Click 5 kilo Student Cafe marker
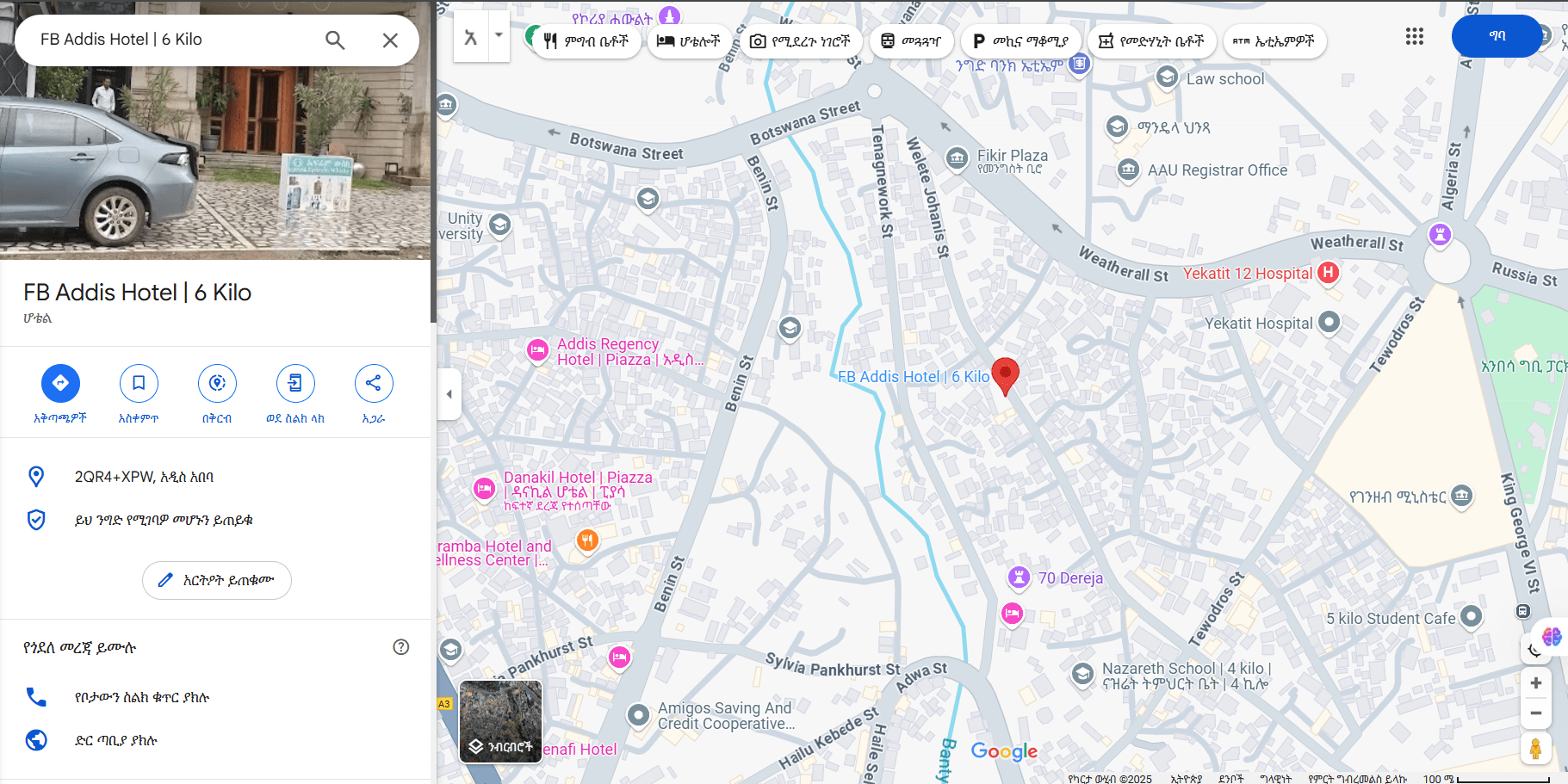Viewport: 1568px width, 784px height. pos(1472,616)
